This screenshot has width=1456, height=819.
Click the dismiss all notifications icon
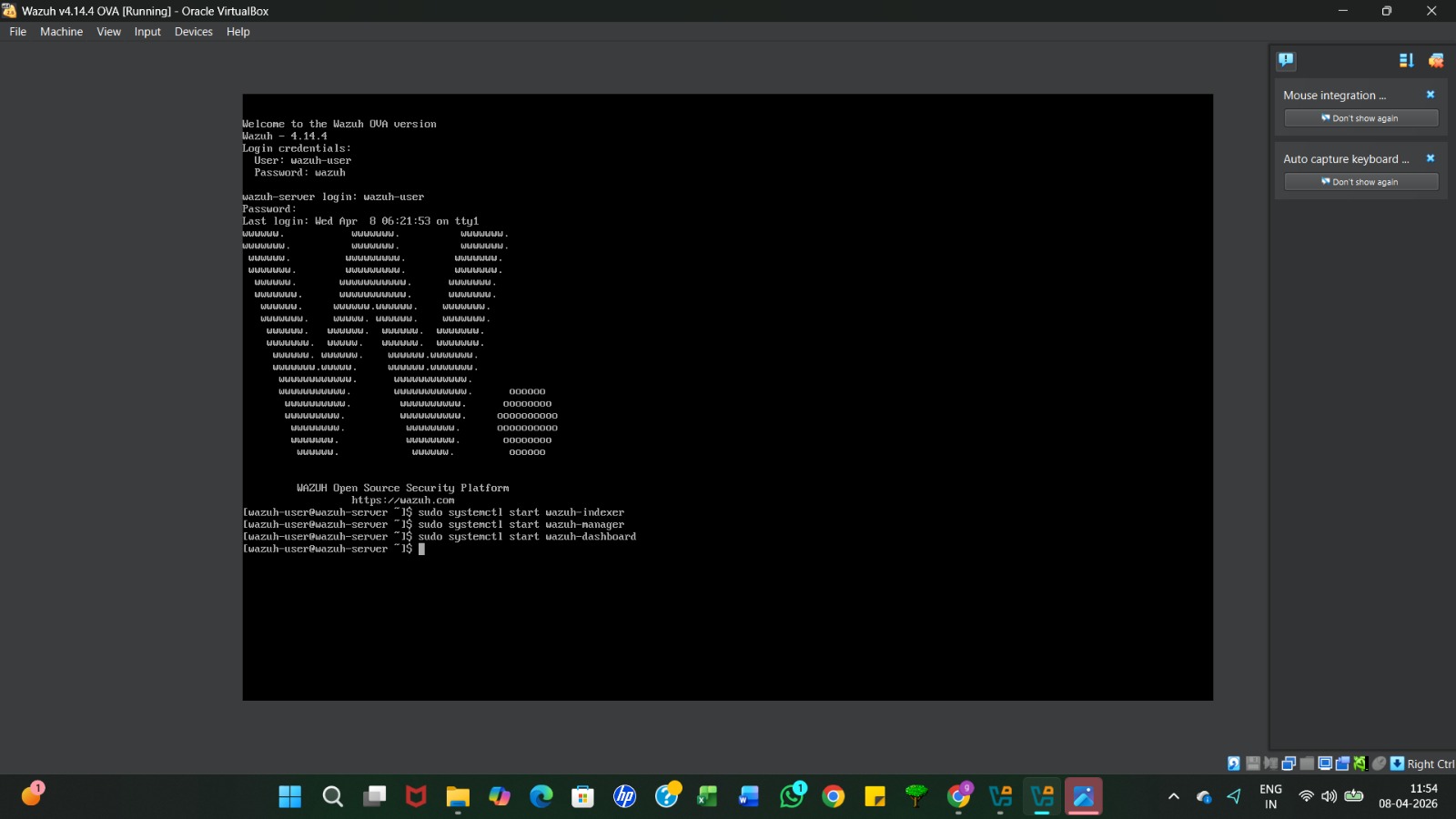[x=1436, y=60]
